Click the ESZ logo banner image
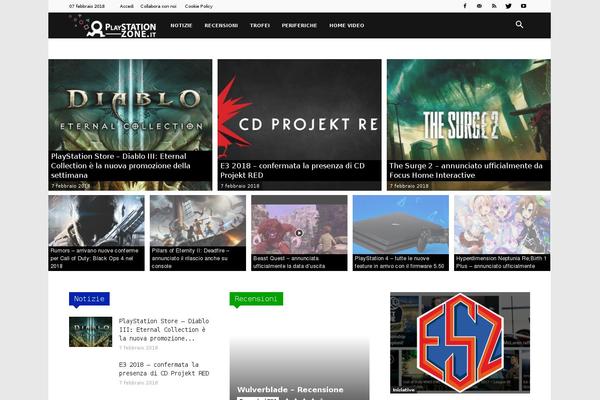Image resolution: width=600 pixels, height=400 pixels. [460, 343]
